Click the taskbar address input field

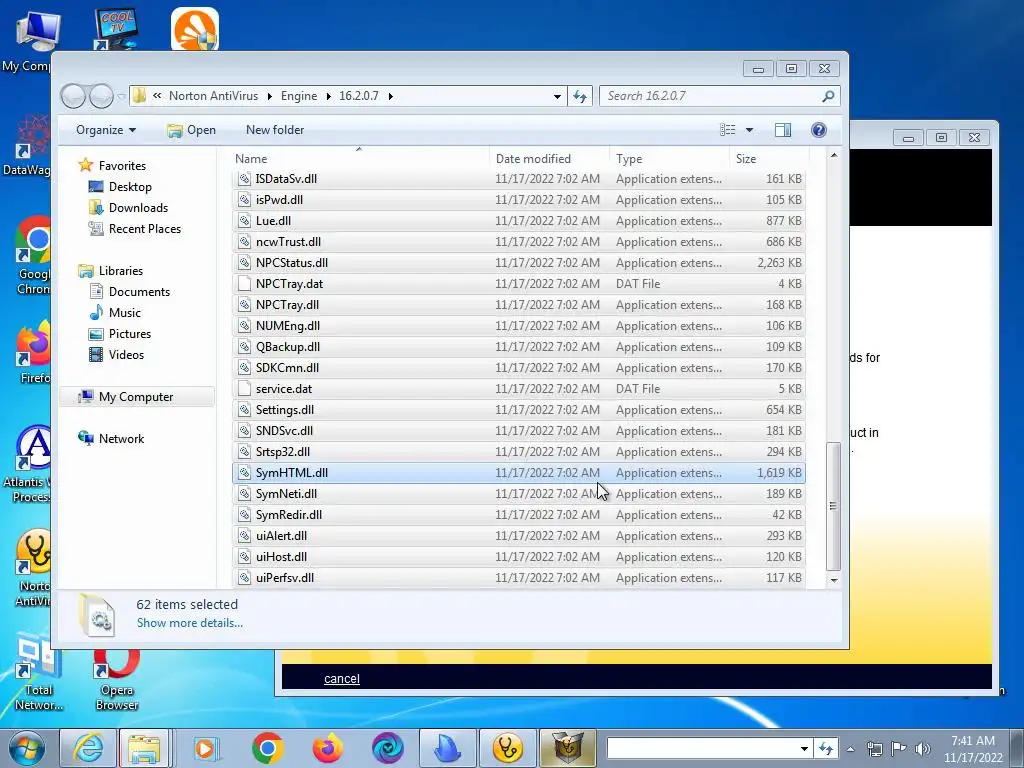point(703,749)
